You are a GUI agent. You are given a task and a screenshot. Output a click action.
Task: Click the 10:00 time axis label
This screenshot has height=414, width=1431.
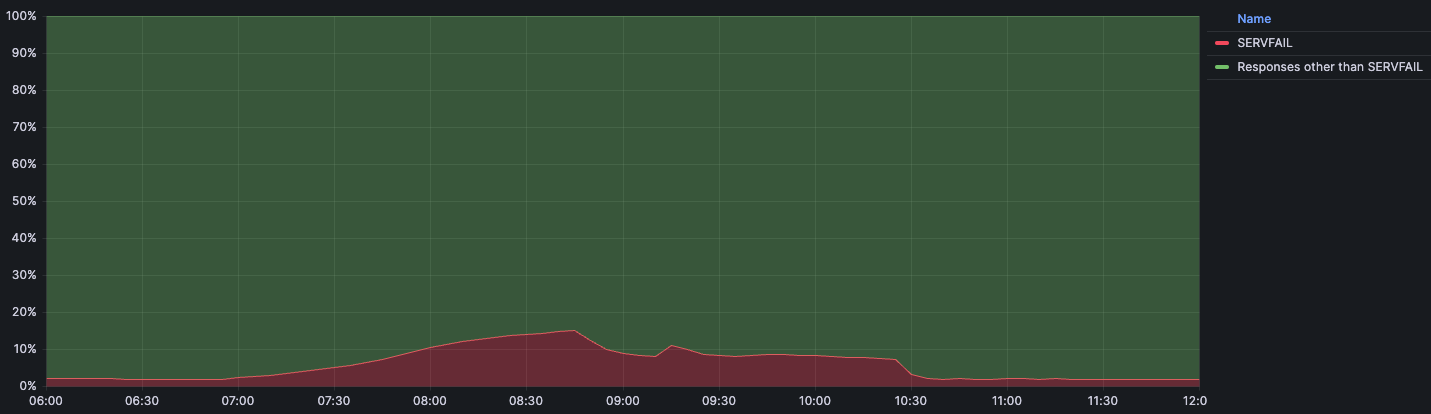(x=815, y=401)
